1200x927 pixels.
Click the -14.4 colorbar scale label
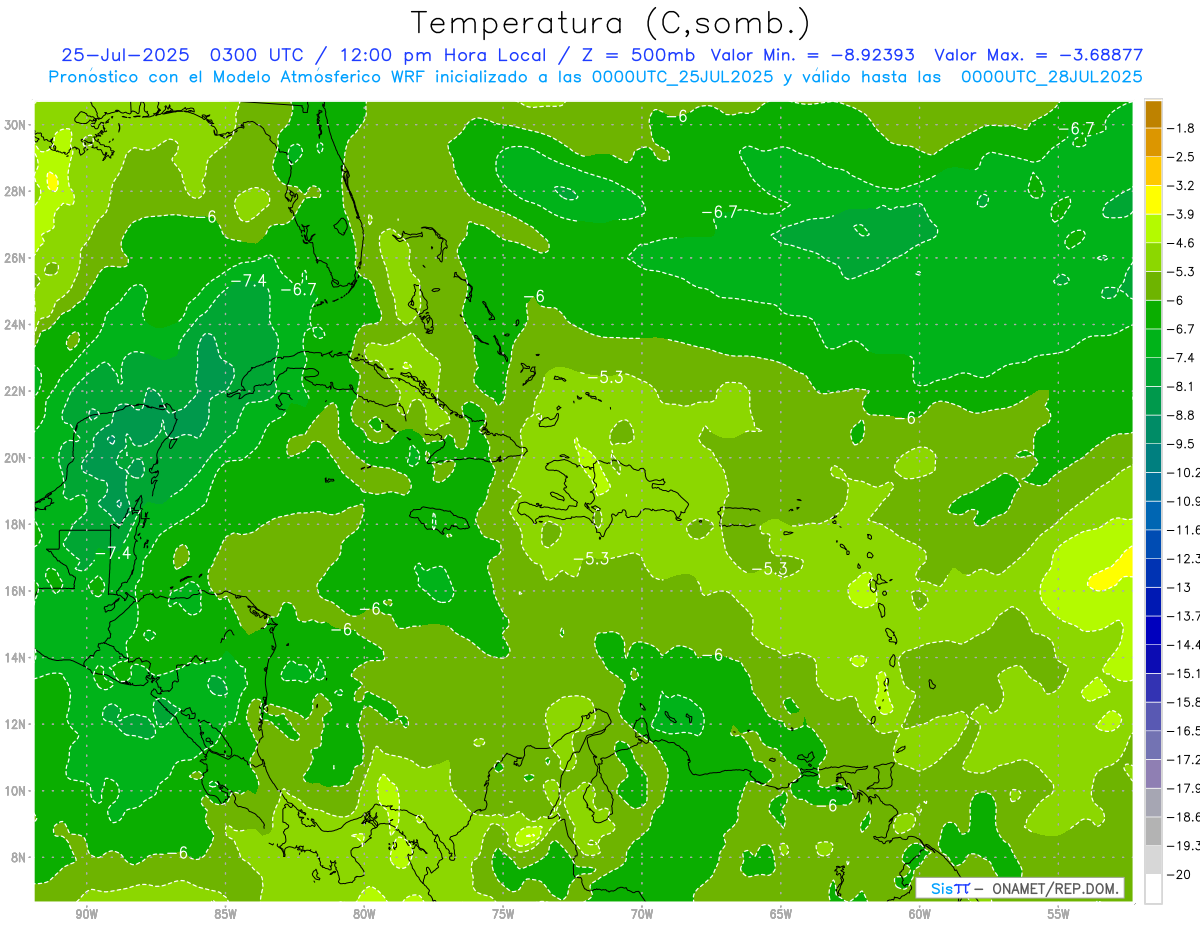(x=1183, y=644)
